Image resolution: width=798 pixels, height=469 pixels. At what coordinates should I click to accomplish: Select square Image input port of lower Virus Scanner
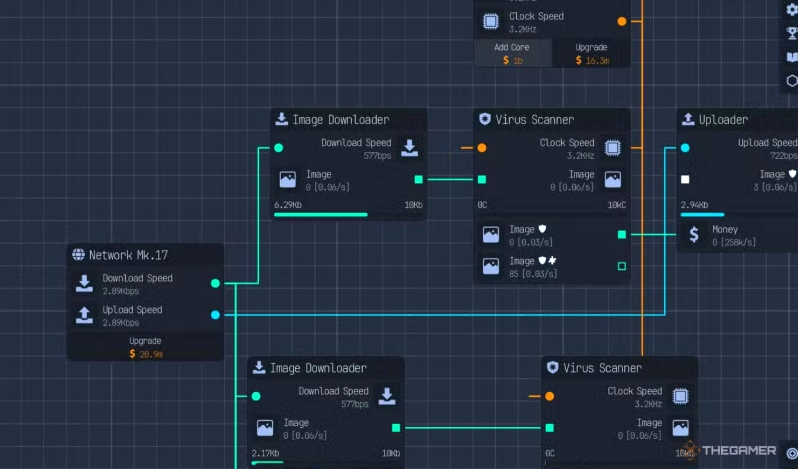[x=550, y=428]
